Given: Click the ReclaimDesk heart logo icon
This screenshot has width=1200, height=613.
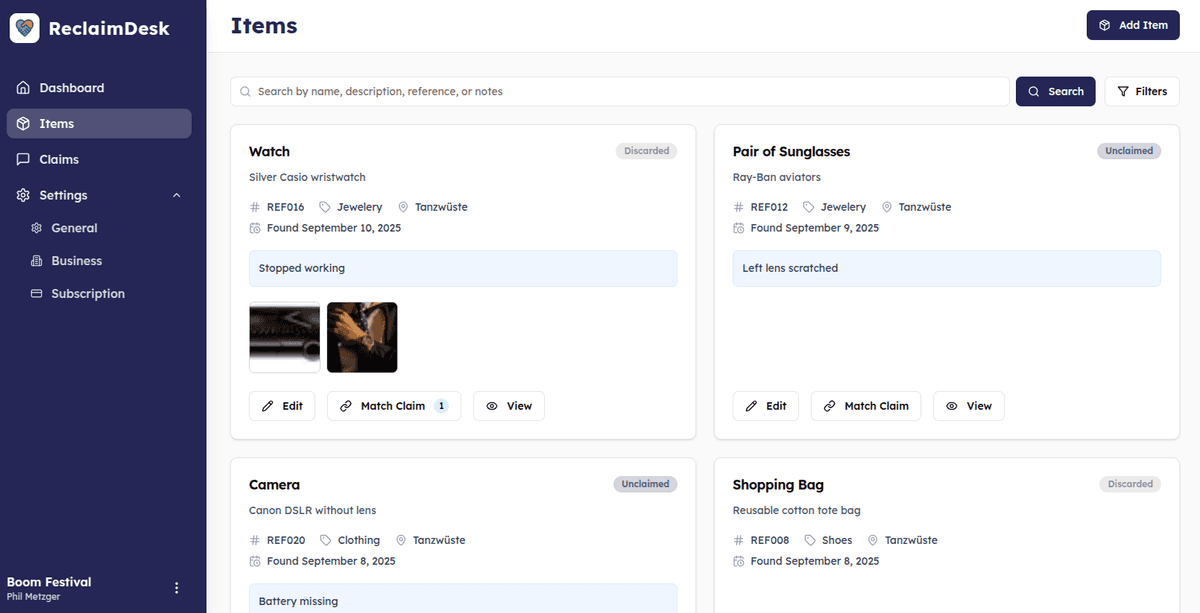Looking at the screenshot, I should tap(25, 28).
